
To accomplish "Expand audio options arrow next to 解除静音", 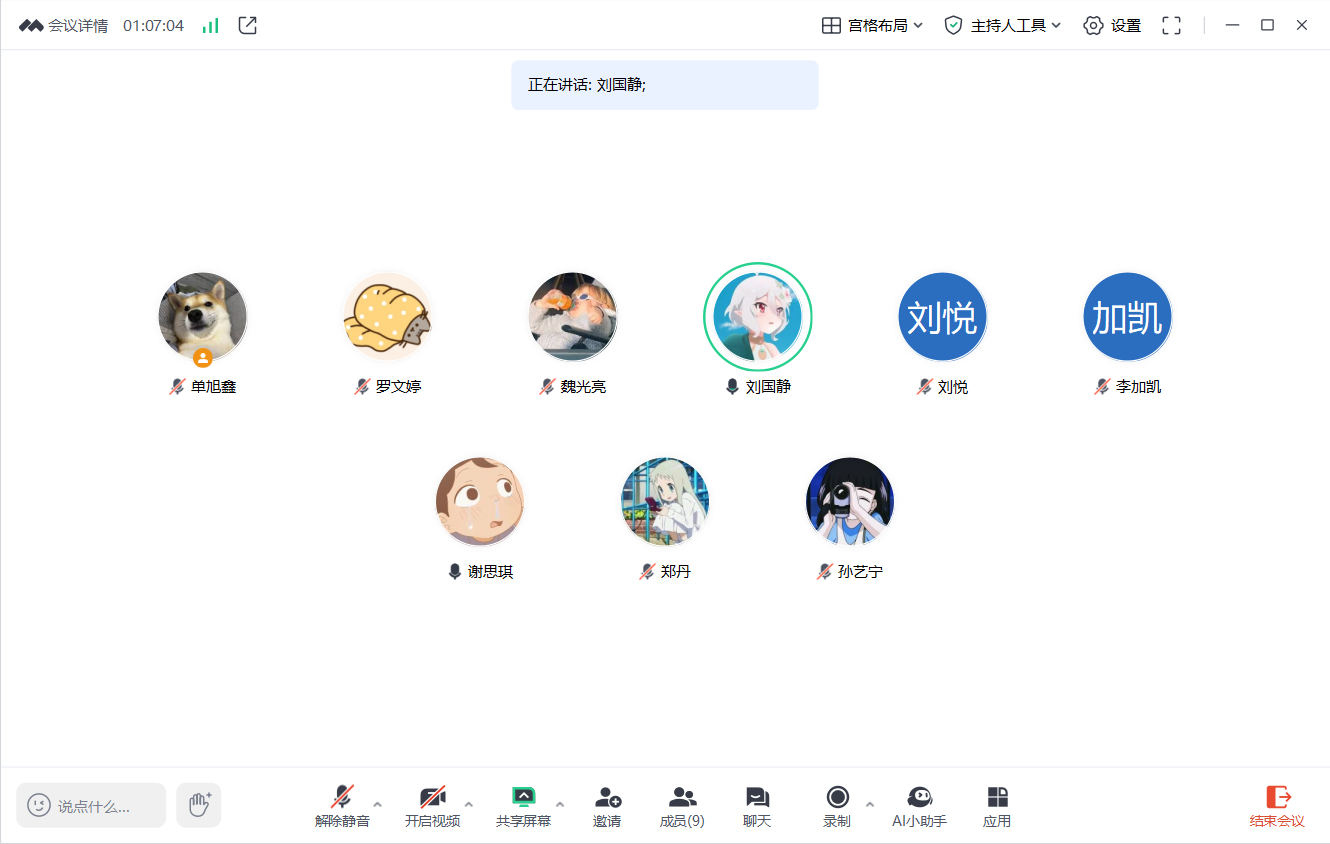I will click(x=377, y=804).
